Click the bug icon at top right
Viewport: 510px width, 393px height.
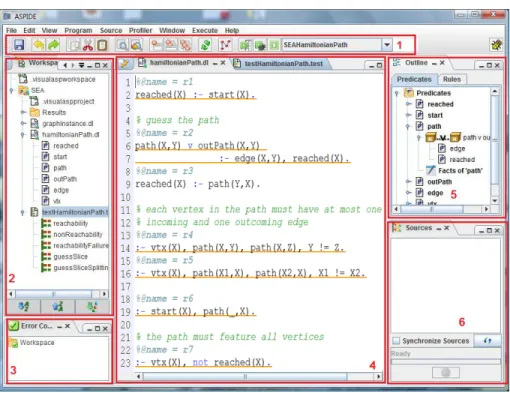pyautogui.click(x=496, y=45)
